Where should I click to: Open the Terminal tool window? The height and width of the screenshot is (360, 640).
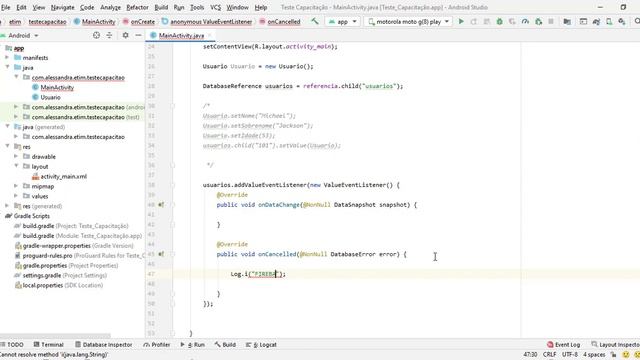point(49,345)
